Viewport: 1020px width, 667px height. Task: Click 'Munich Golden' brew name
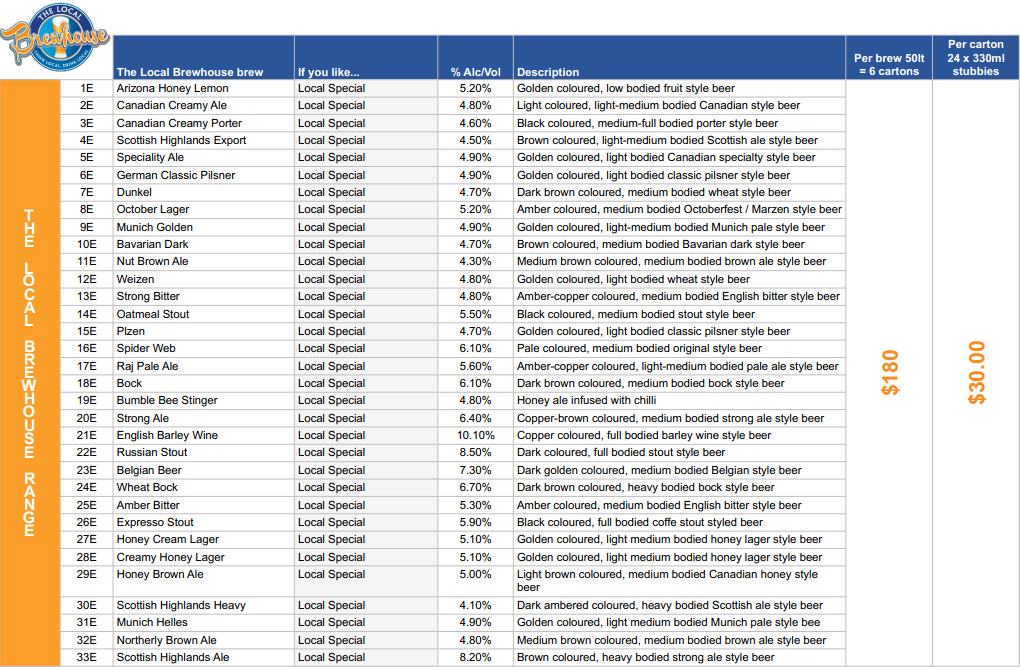[155, 227]
